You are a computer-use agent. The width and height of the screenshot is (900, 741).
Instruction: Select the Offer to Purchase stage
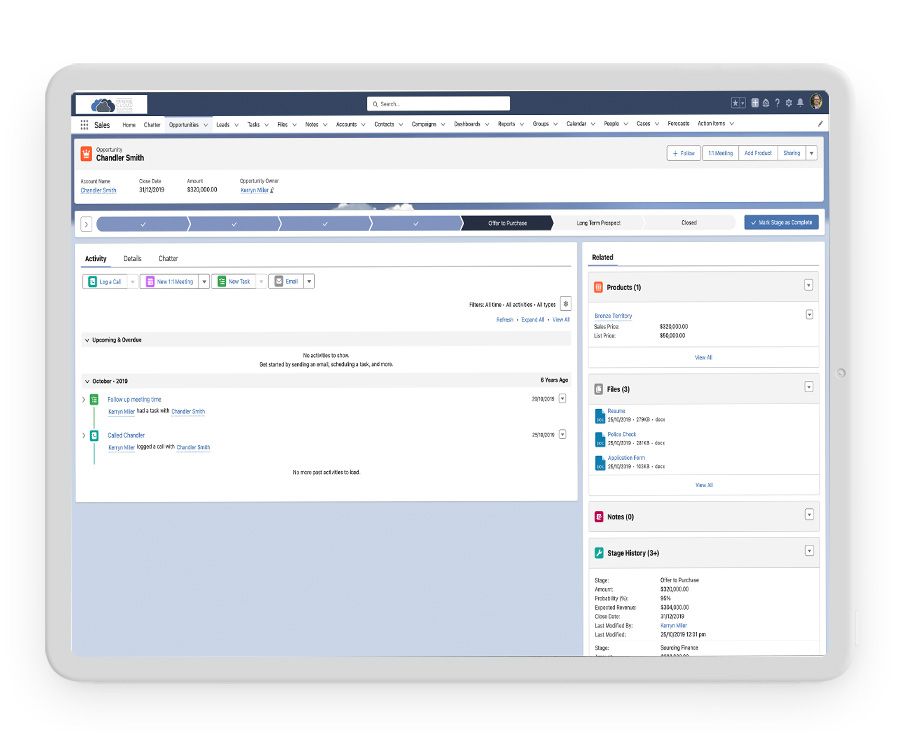click(x=507, y=223)
